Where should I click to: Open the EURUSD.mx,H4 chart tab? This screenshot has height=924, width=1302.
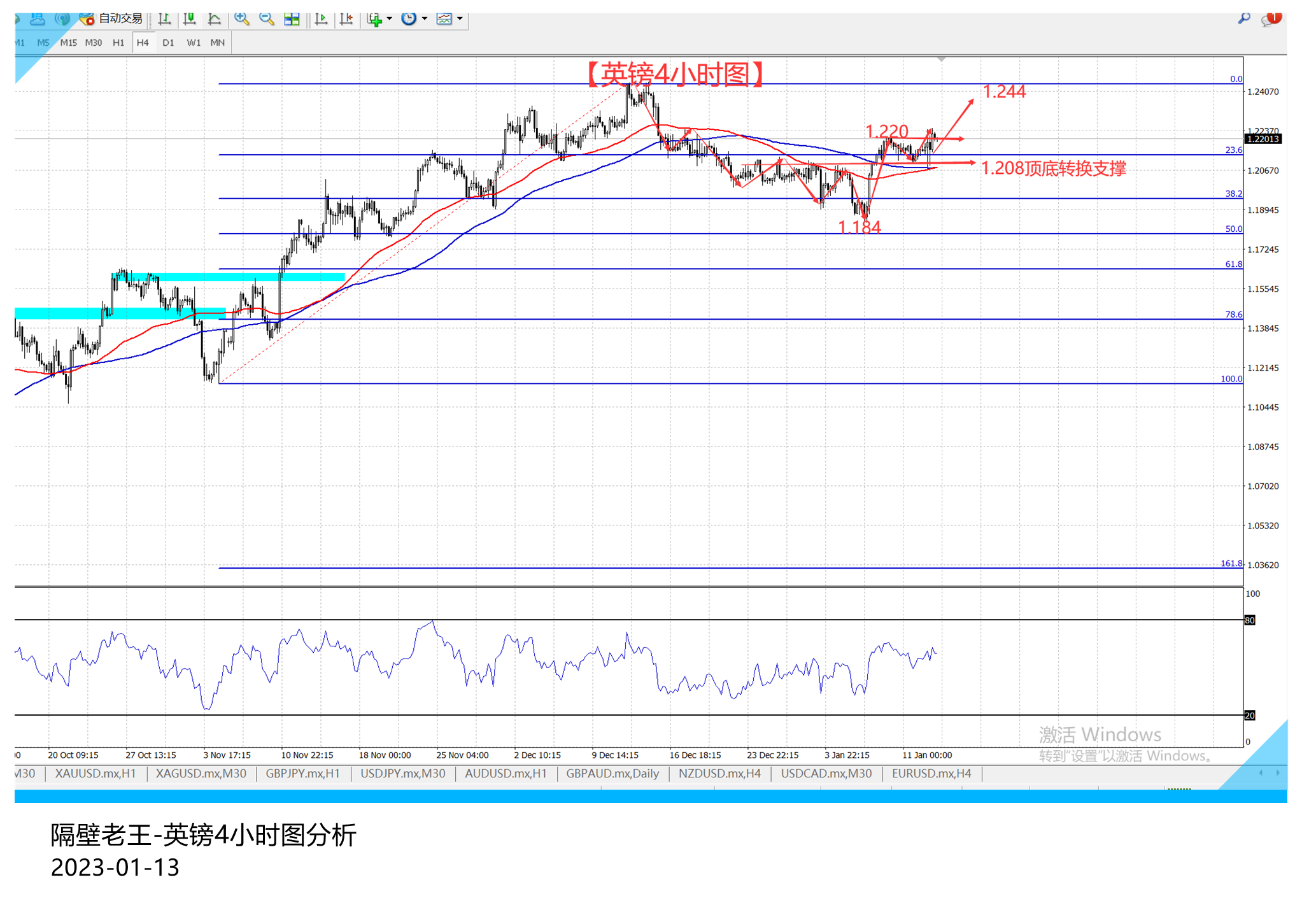click(x=931, y=773)
